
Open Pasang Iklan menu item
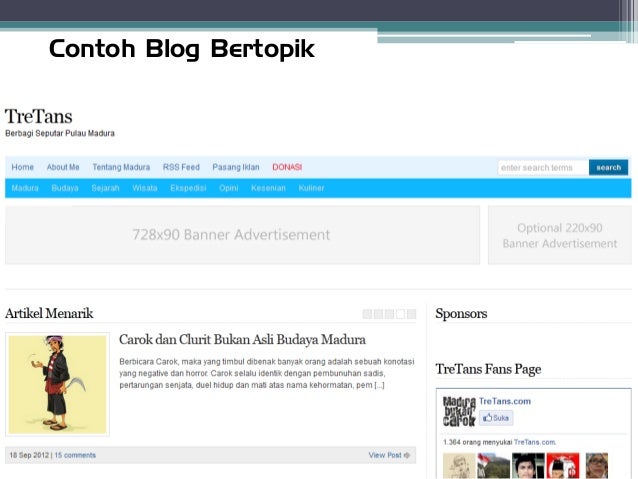point(236,167)
